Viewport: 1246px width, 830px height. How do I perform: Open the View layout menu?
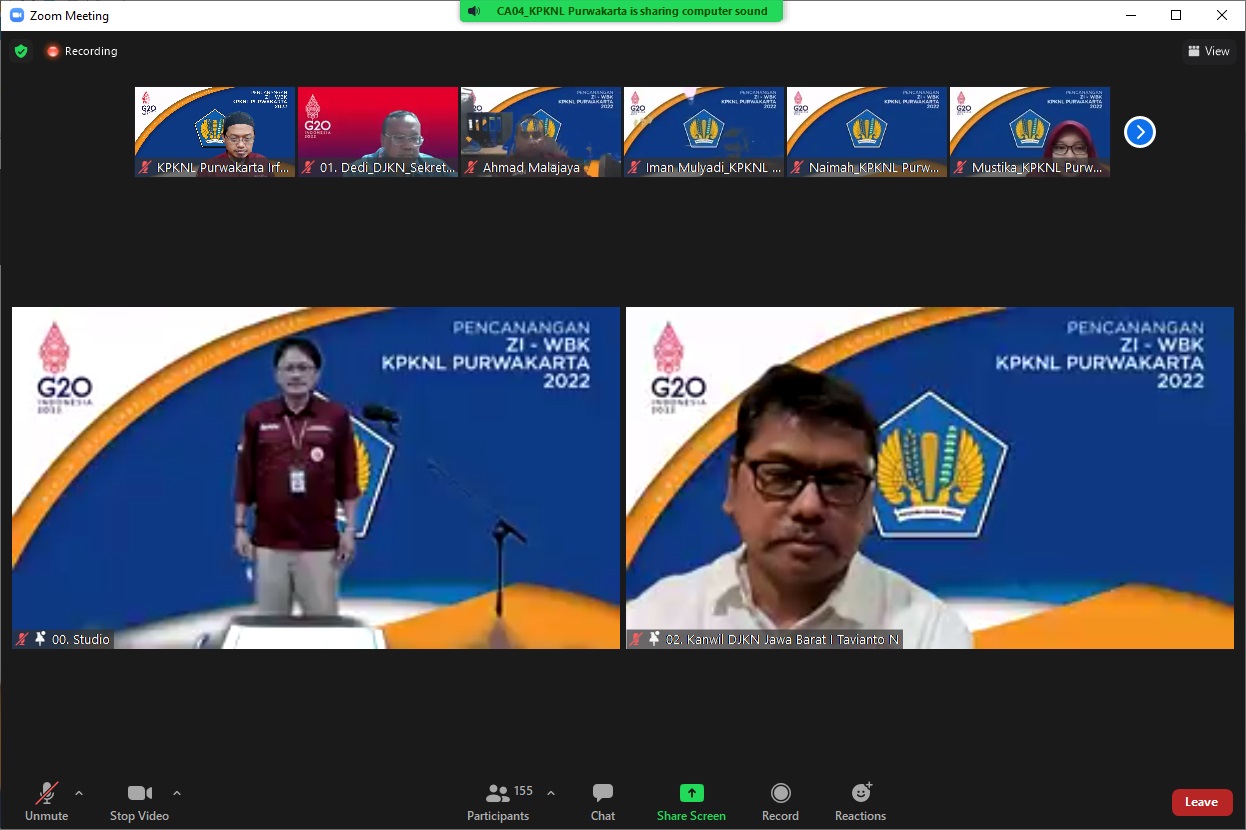[x=1208, y=51]
